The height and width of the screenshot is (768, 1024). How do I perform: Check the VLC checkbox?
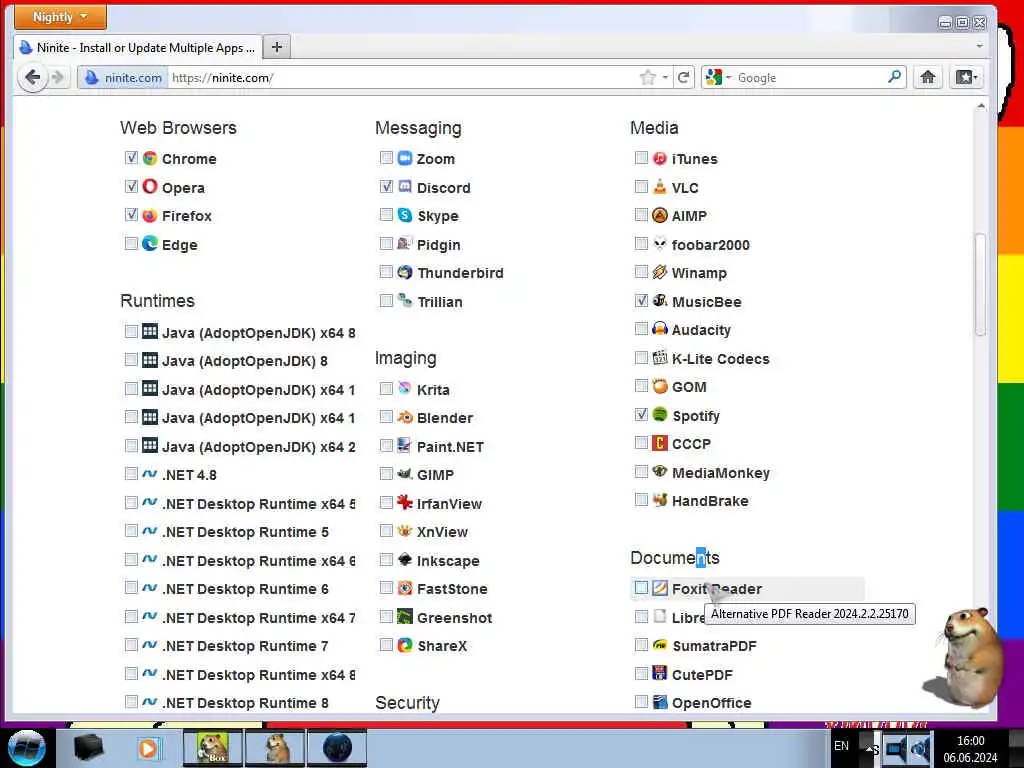pos(641,187)
